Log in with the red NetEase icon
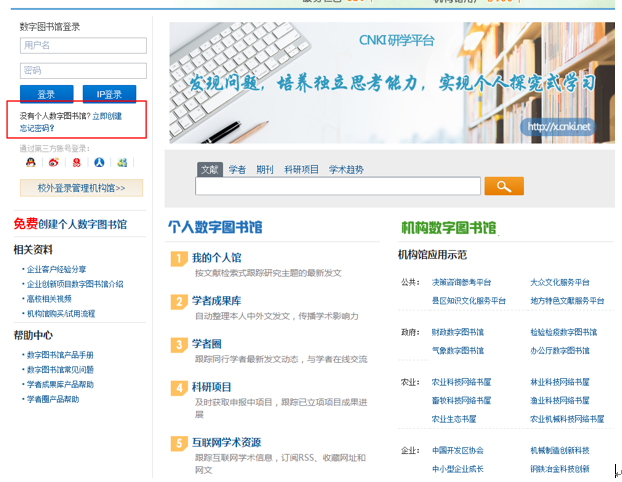Viewport: 622px width, 482px height. [77, 162]
